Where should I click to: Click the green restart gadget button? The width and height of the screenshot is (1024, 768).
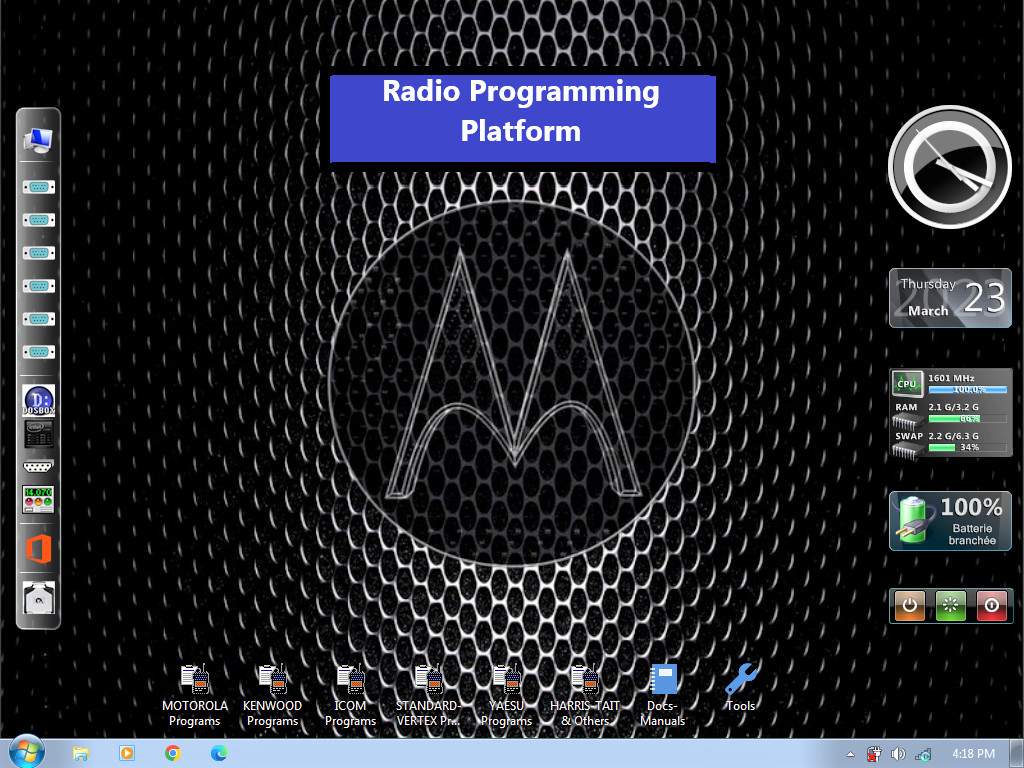[950, 605]
